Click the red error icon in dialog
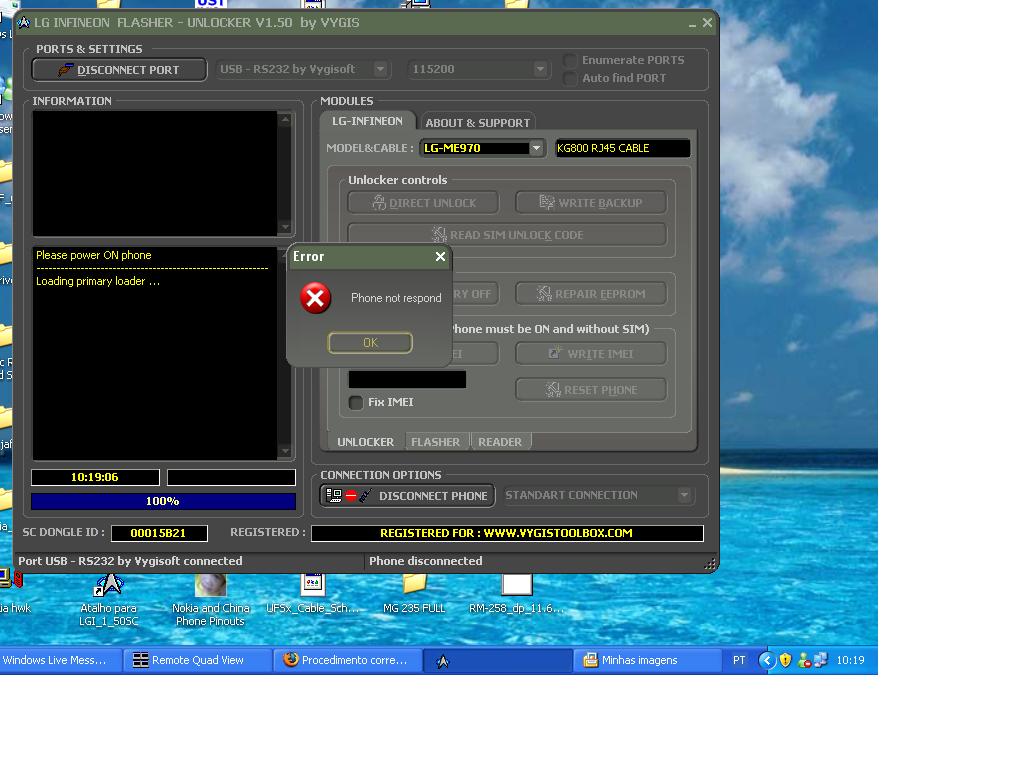Screen dimensions: 1024x768 coord(315,298)
